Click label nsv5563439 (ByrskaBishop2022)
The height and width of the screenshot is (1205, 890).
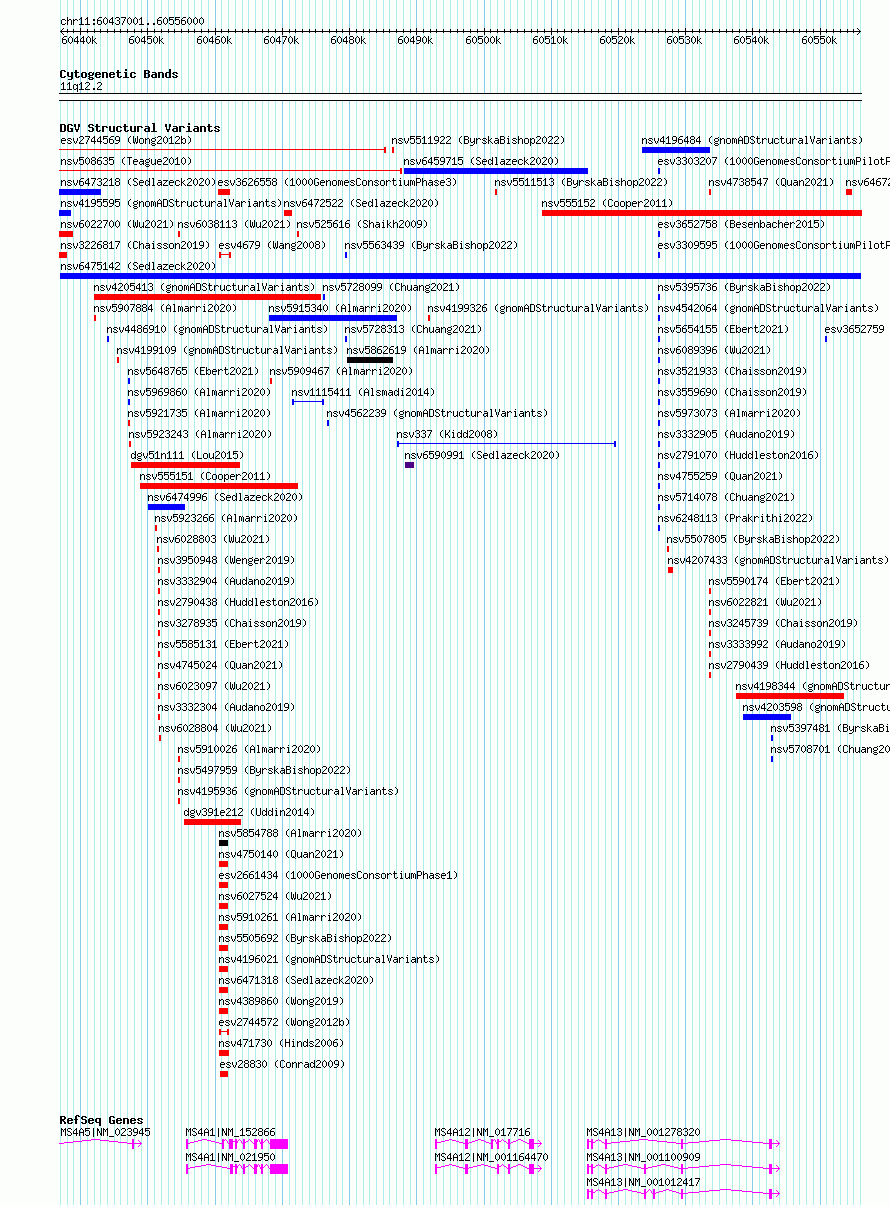click(431, 245)
